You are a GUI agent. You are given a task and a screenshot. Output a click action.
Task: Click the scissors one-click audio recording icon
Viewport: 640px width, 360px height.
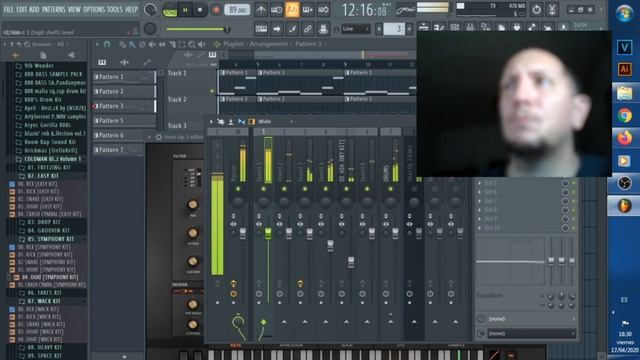(552, 9)
